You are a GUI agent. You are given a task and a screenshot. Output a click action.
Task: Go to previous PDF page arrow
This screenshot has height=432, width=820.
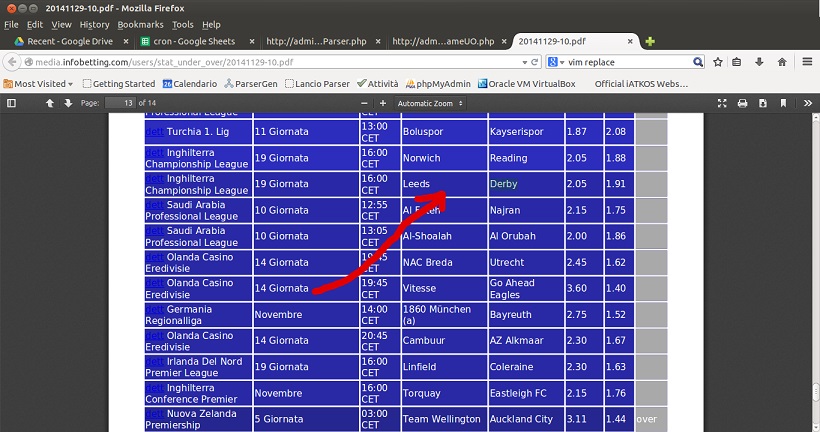click(x=50, y=103)
